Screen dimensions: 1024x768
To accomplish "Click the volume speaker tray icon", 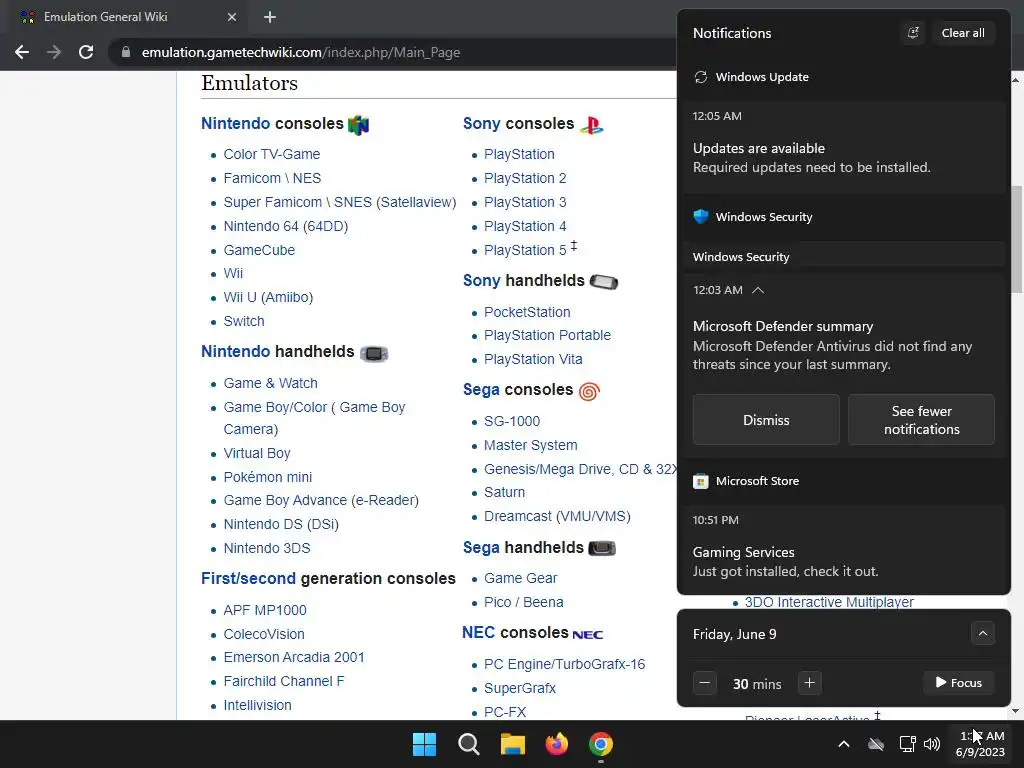I will point(932,744).
